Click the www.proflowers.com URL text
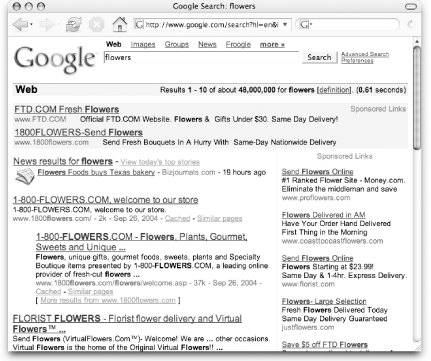The height and width of the screenshot is (361, 431). [316, 198]
